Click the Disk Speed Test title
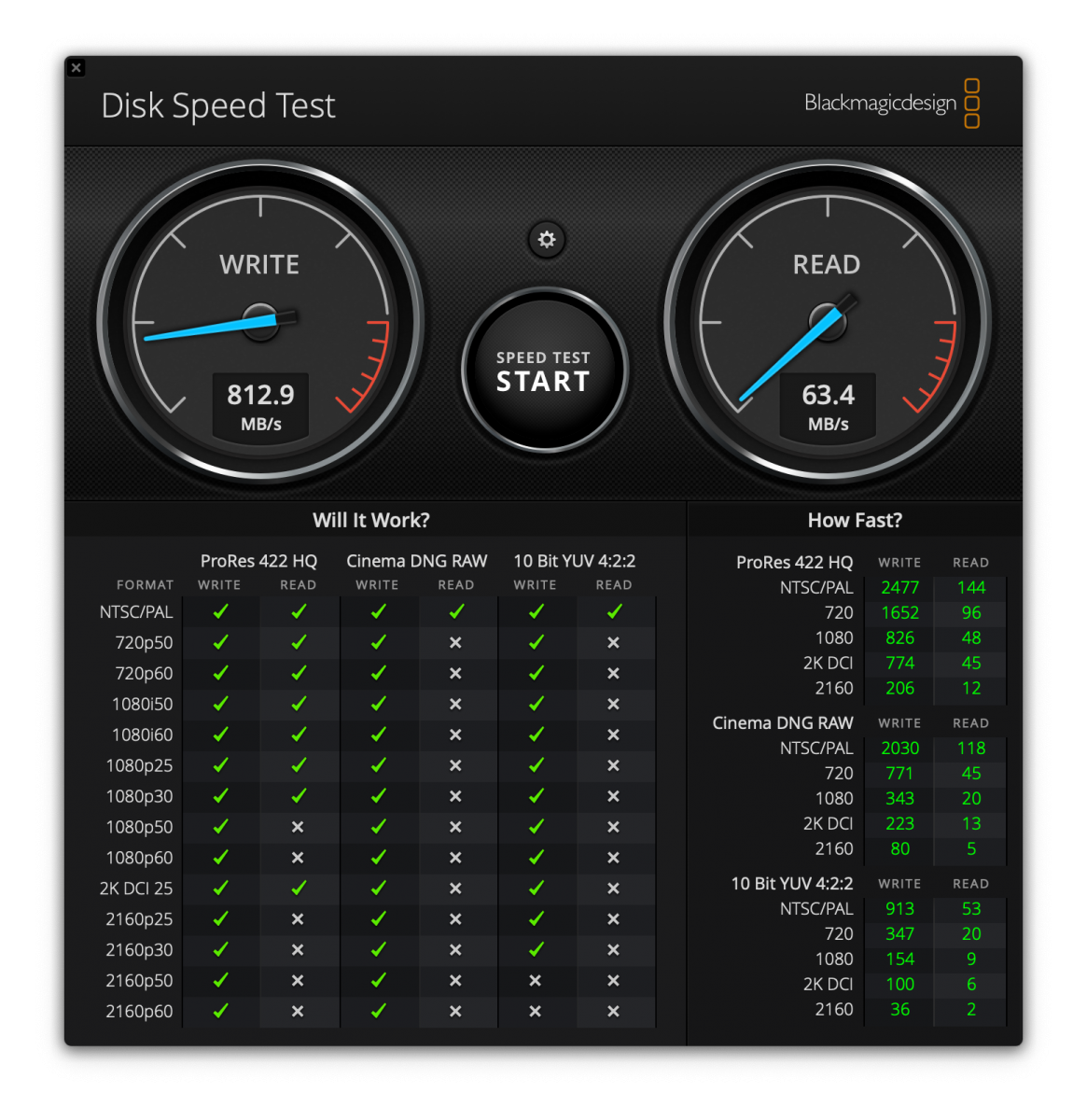The height and width of the screenshot is (1120, 1087). click(217, 105)
